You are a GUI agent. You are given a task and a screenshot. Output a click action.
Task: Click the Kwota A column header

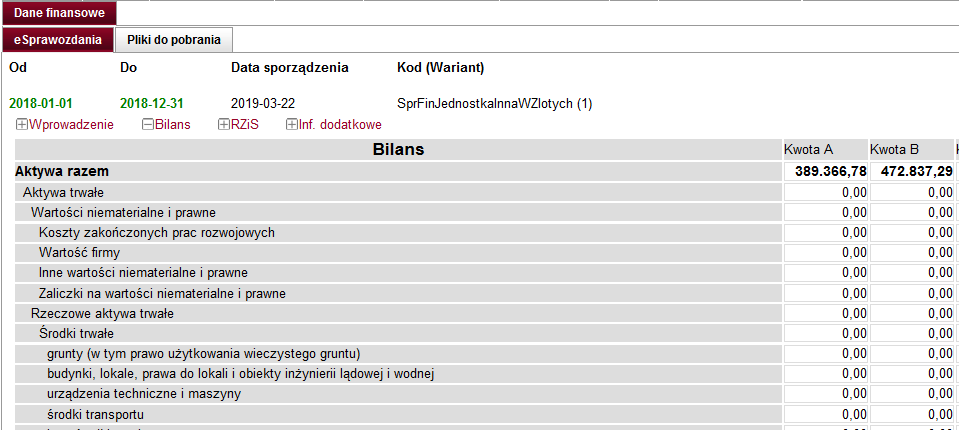[810, 150]
